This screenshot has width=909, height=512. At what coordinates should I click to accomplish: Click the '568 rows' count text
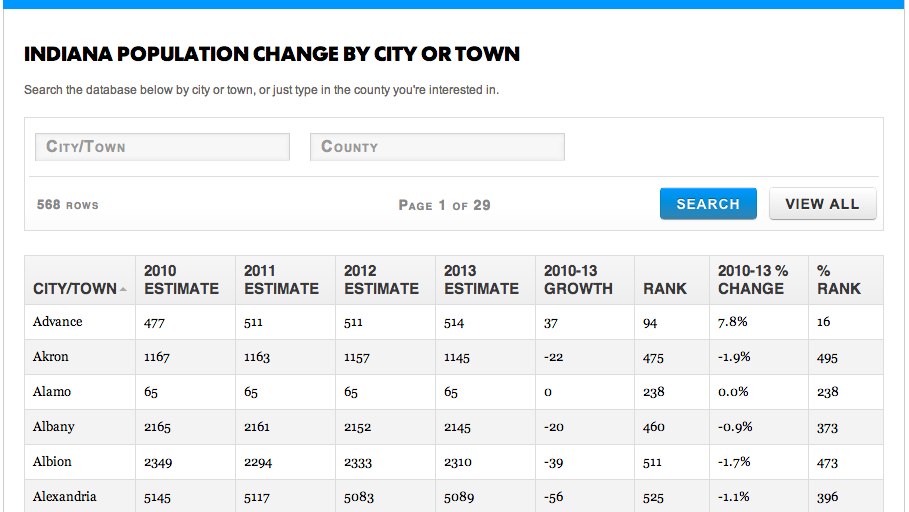[67, 205]
